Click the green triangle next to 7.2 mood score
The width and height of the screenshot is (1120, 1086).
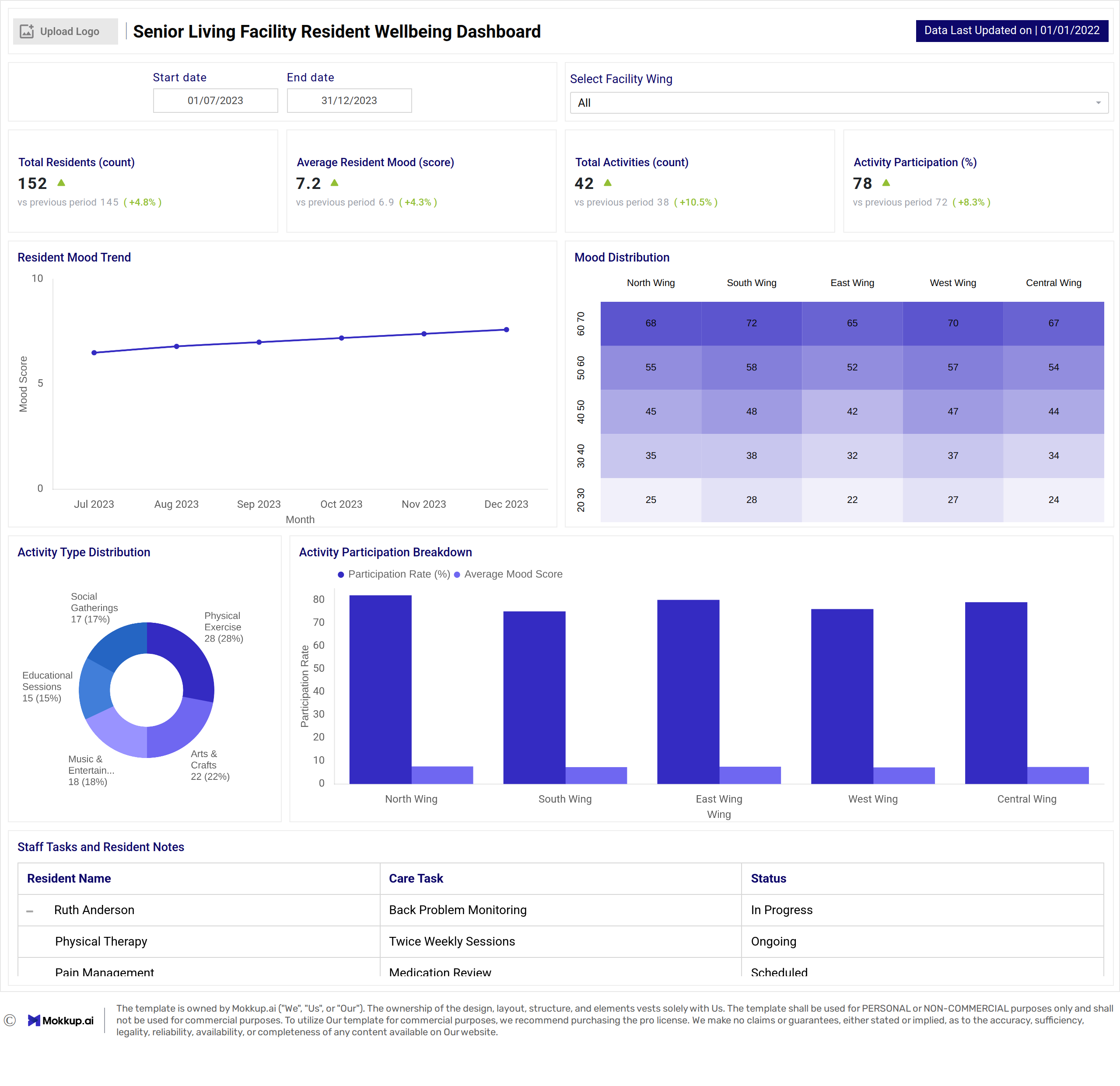point(334,182)
